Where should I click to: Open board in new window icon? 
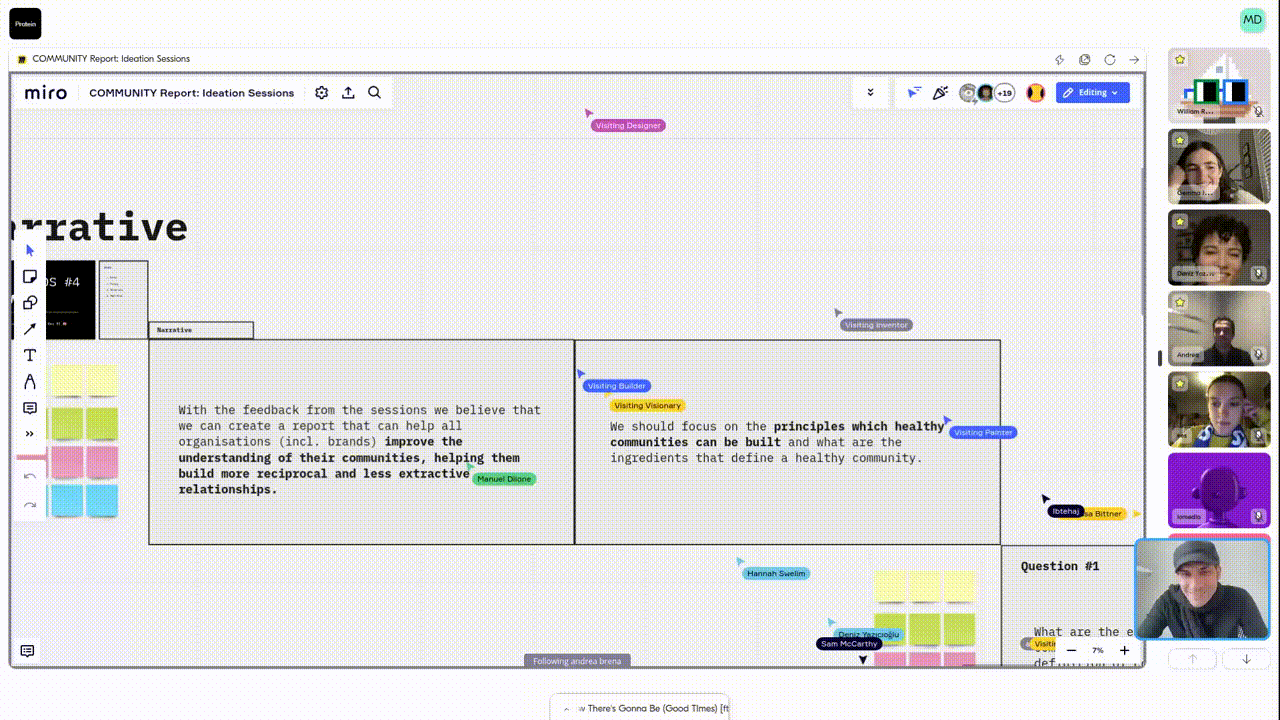pyautogui.click(x=1085, y=60)
